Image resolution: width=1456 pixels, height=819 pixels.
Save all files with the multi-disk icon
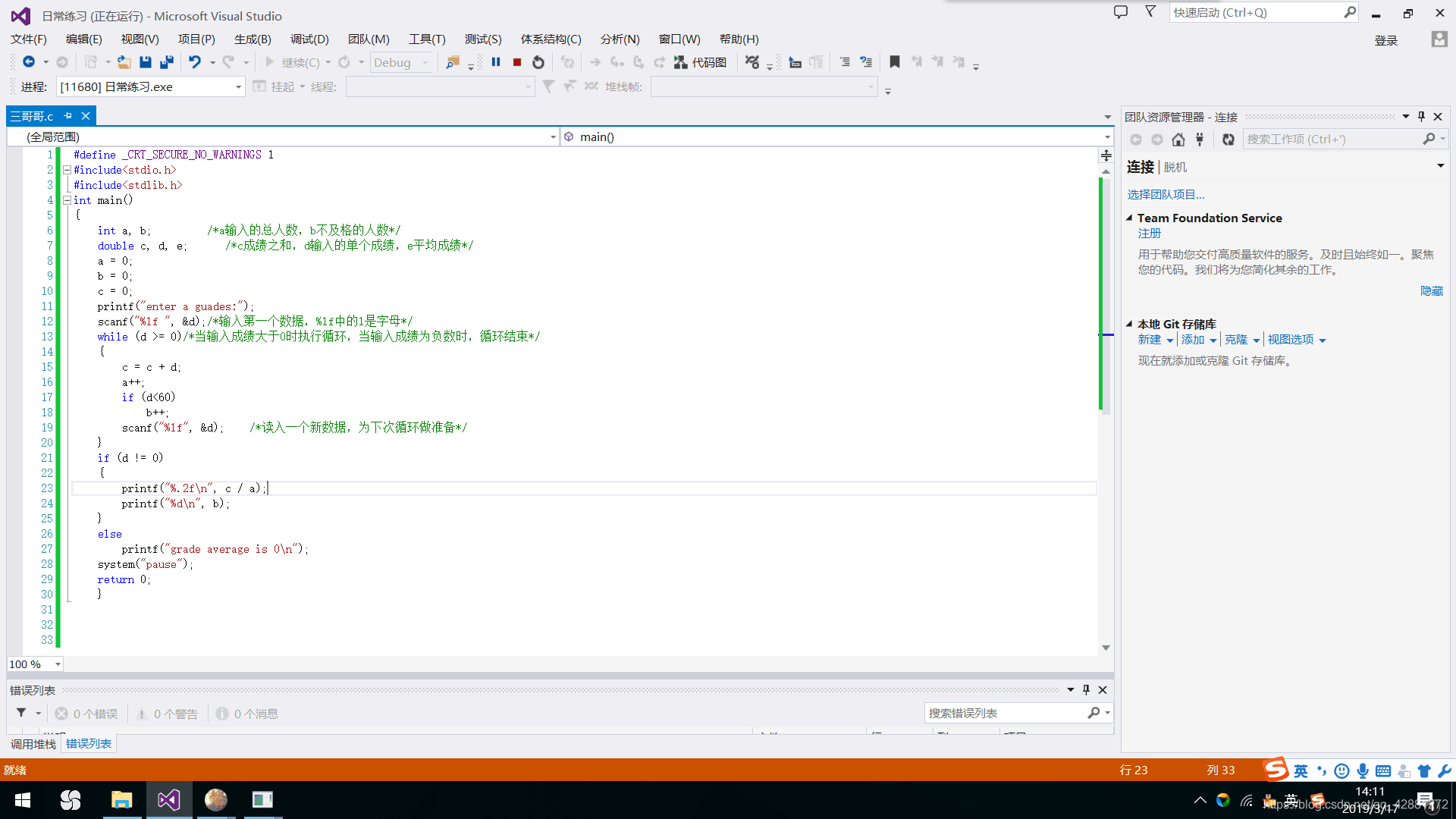(167, 62)
